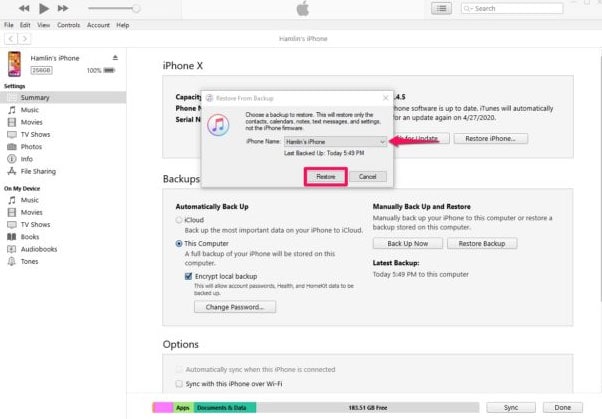
Task: Click the rewind playback button
Action: 24,8
